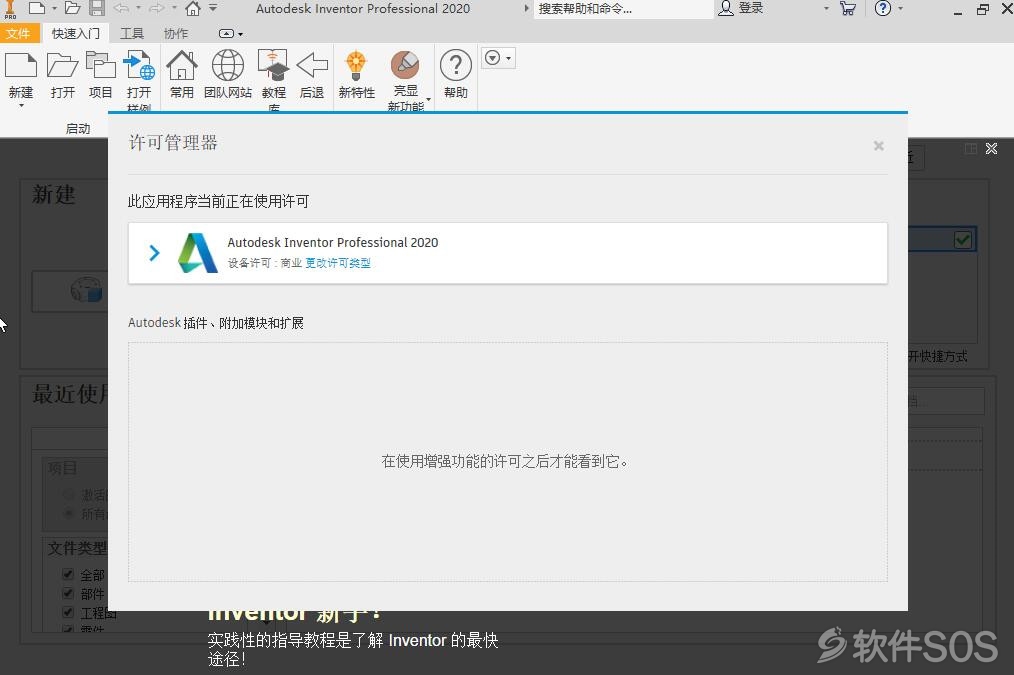The image size is (1014, 675).
Task: Click the quick access Save disk icon
Action: tap(97, 8)
